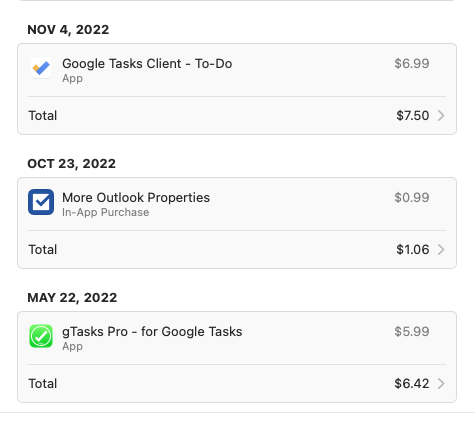Select the Oct 23, 2022 Total row
This screenshot has width=475, height=423.
pos(237,250)
